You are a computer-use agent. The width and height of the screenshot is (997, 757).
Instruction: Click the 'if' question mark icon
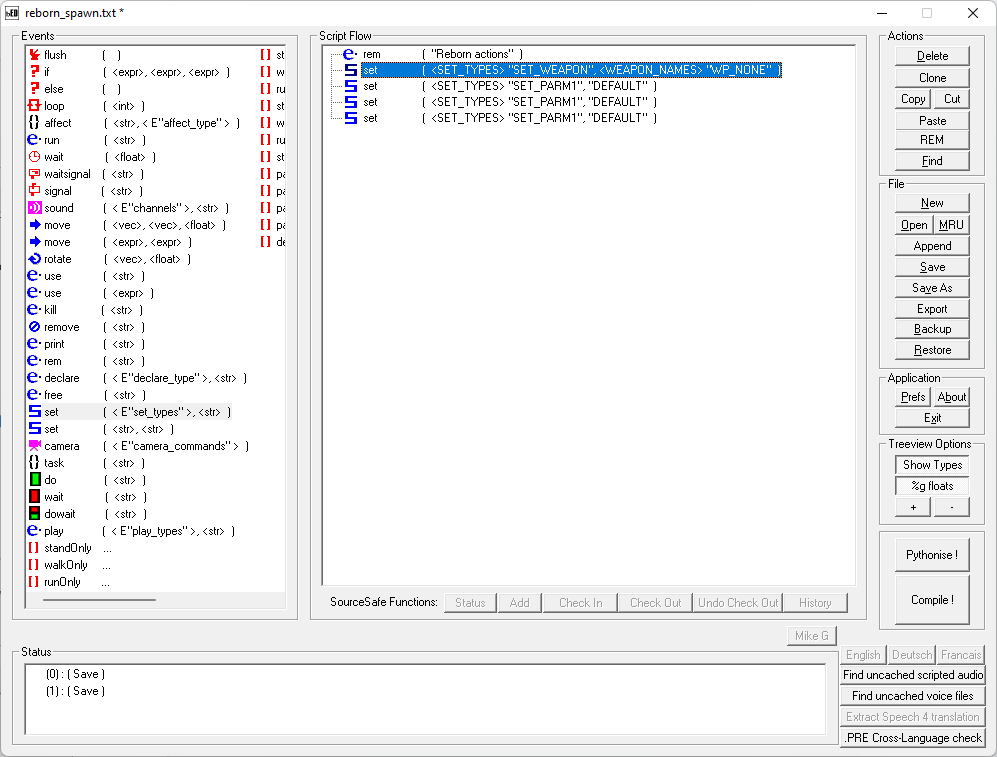(x=34, y=72)
